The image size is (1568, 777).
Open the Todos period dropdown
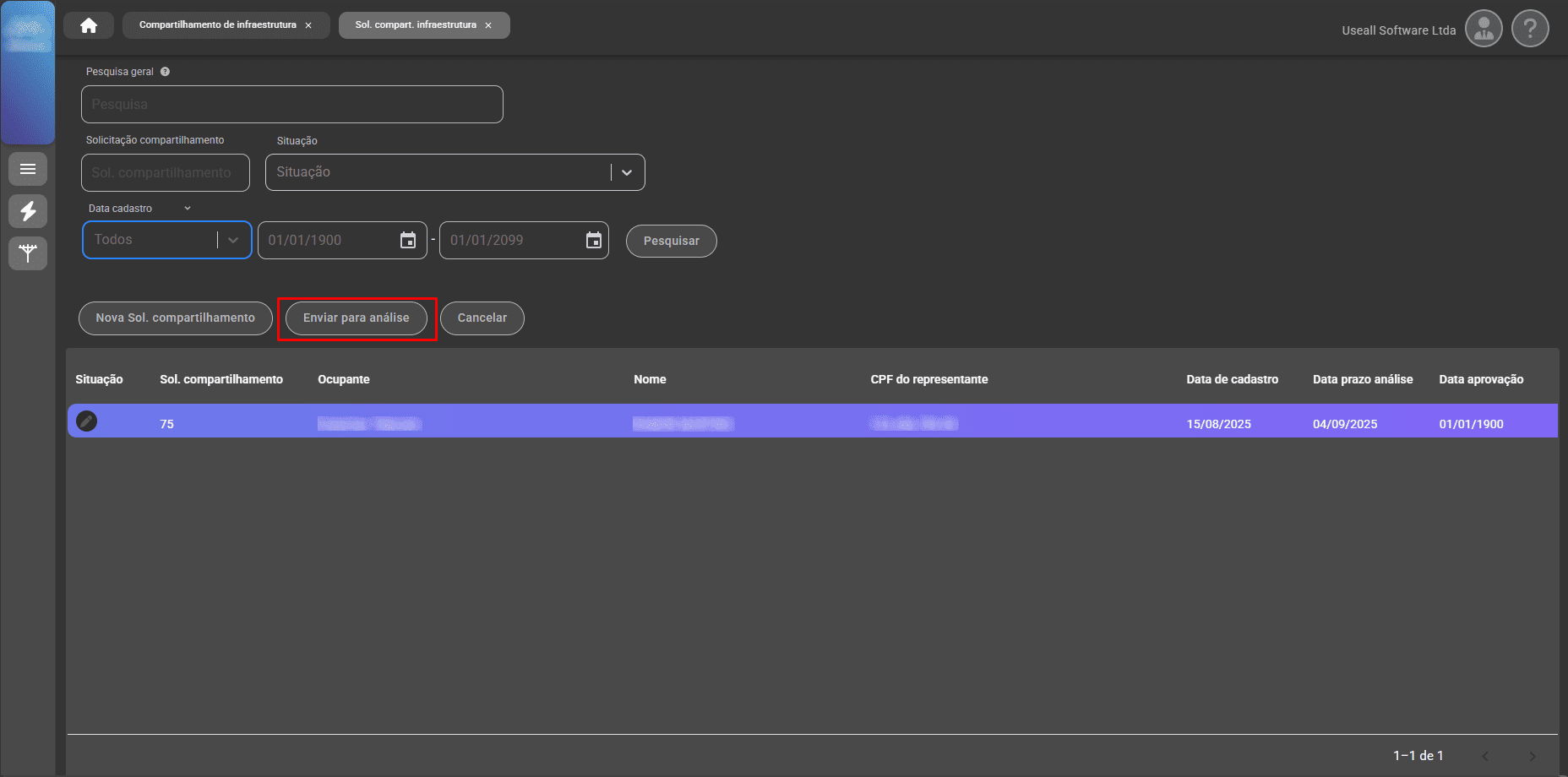pos(233,241)
